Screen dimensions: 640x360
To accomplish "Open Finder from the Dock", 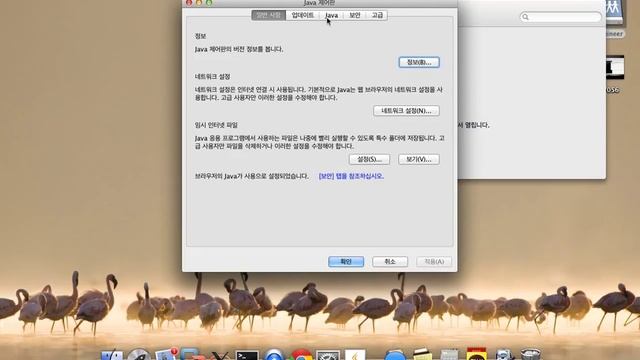I will click(112, 355).
